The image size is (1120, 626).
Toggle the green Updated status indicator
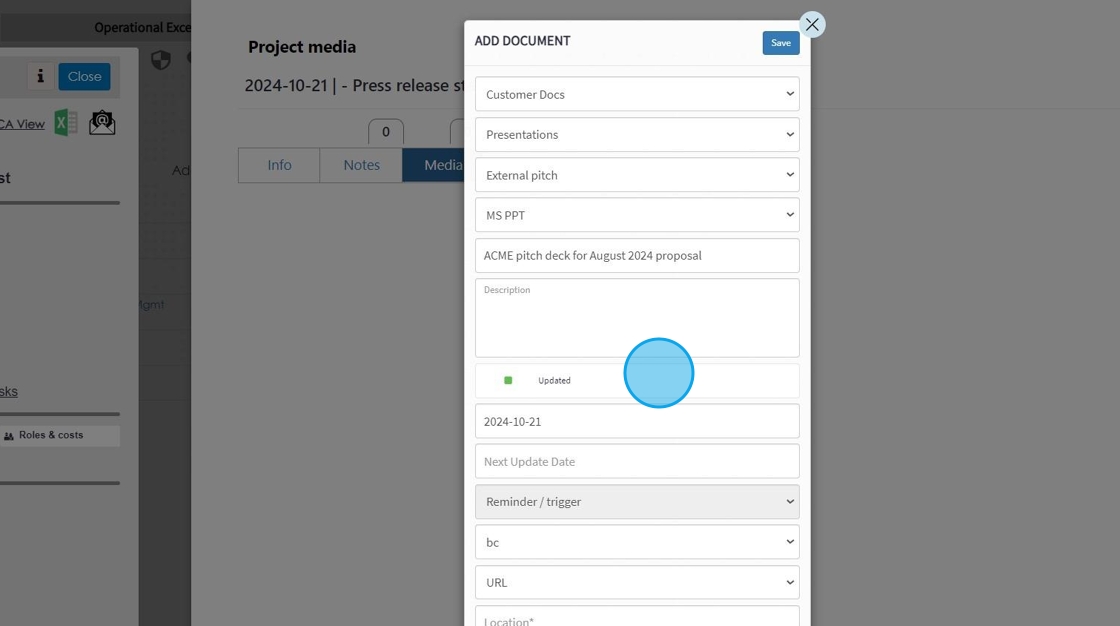(x=508, y=380)
